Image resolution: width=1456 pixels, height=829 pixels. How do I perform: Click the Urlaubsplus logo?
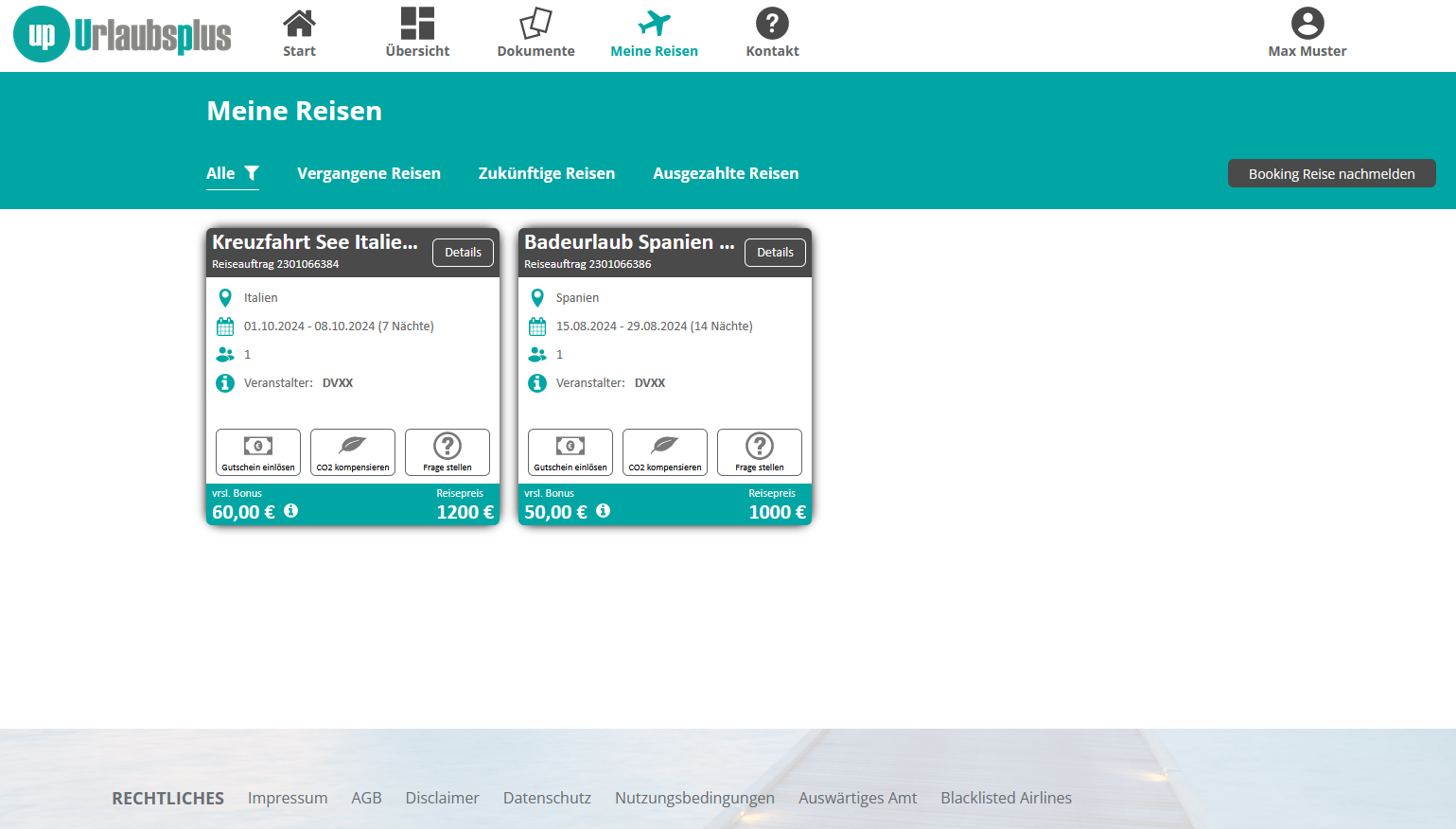122,35
